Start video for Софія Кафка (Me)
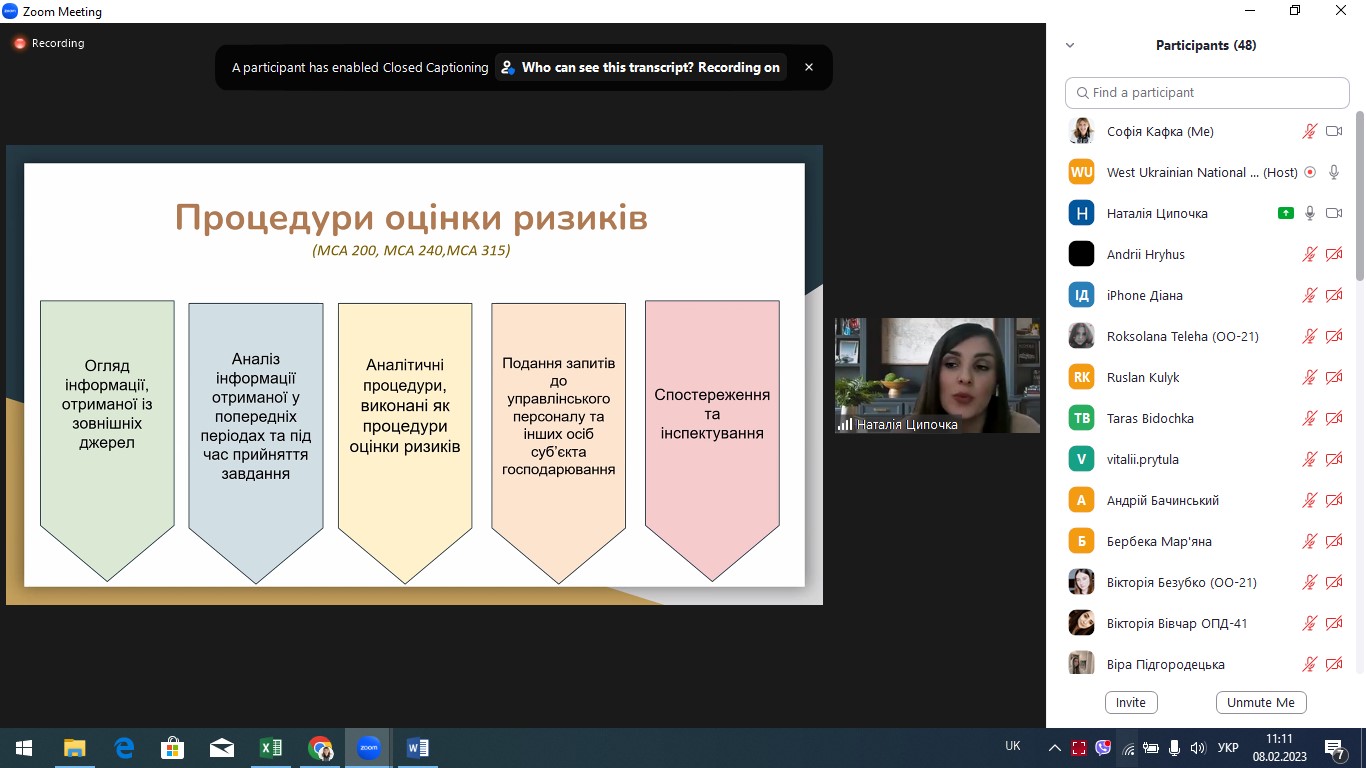The image size is (1366, 768). 1334,130
